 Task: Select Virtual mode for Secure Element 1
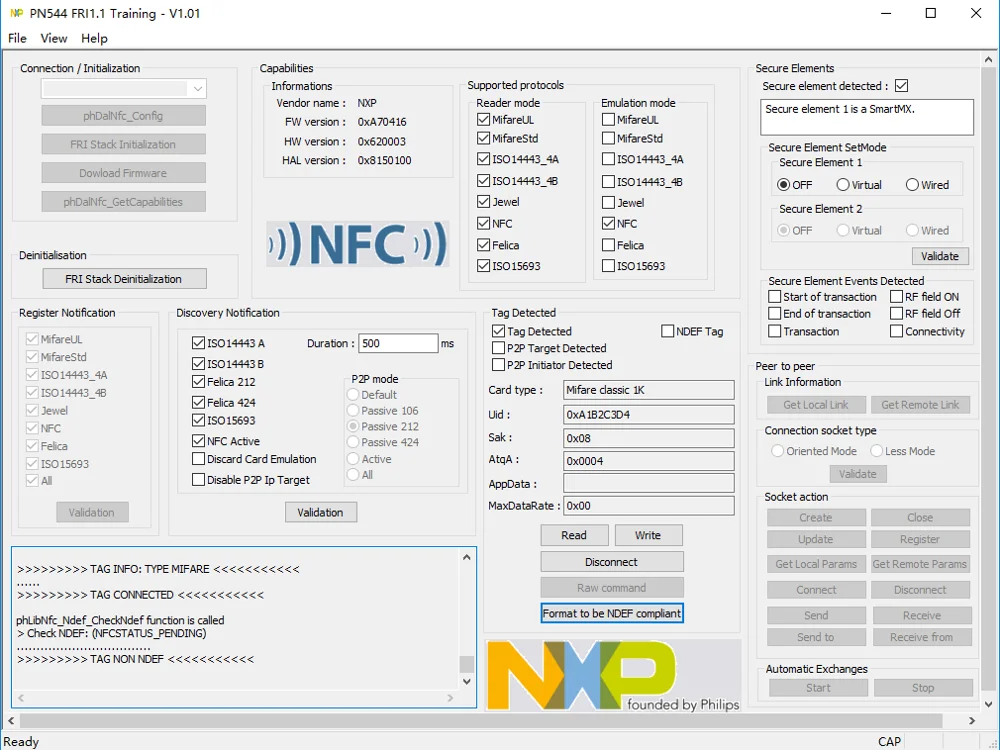[x=843, y=185]
